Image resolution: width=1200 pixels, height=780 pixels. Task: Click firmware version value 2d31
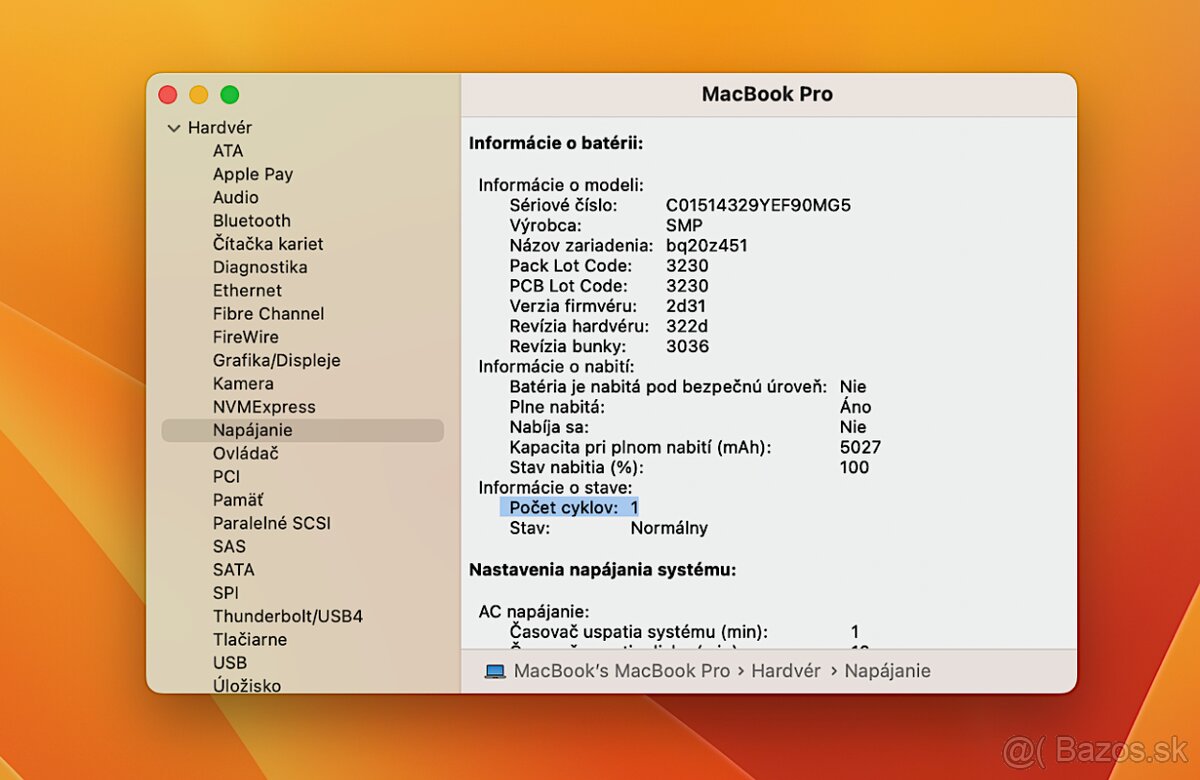pyautogui.click(x=686, y=306)
